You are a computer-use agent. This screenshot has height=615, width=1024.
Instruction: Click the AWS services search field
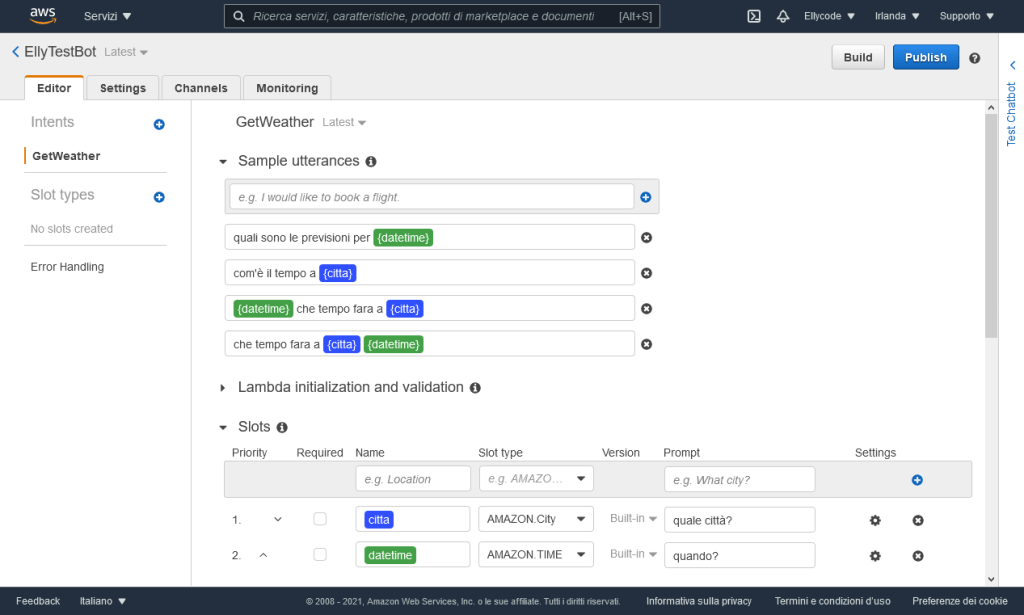coord(441,16)
